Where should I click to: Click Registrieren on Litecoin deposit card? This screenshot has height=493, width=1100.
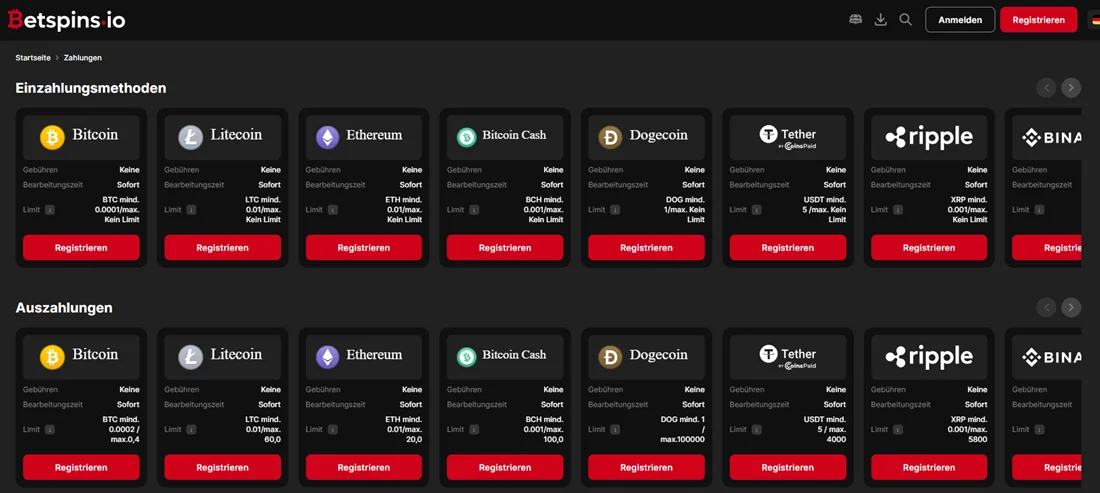pyautogui.click(x=222, y=248)
